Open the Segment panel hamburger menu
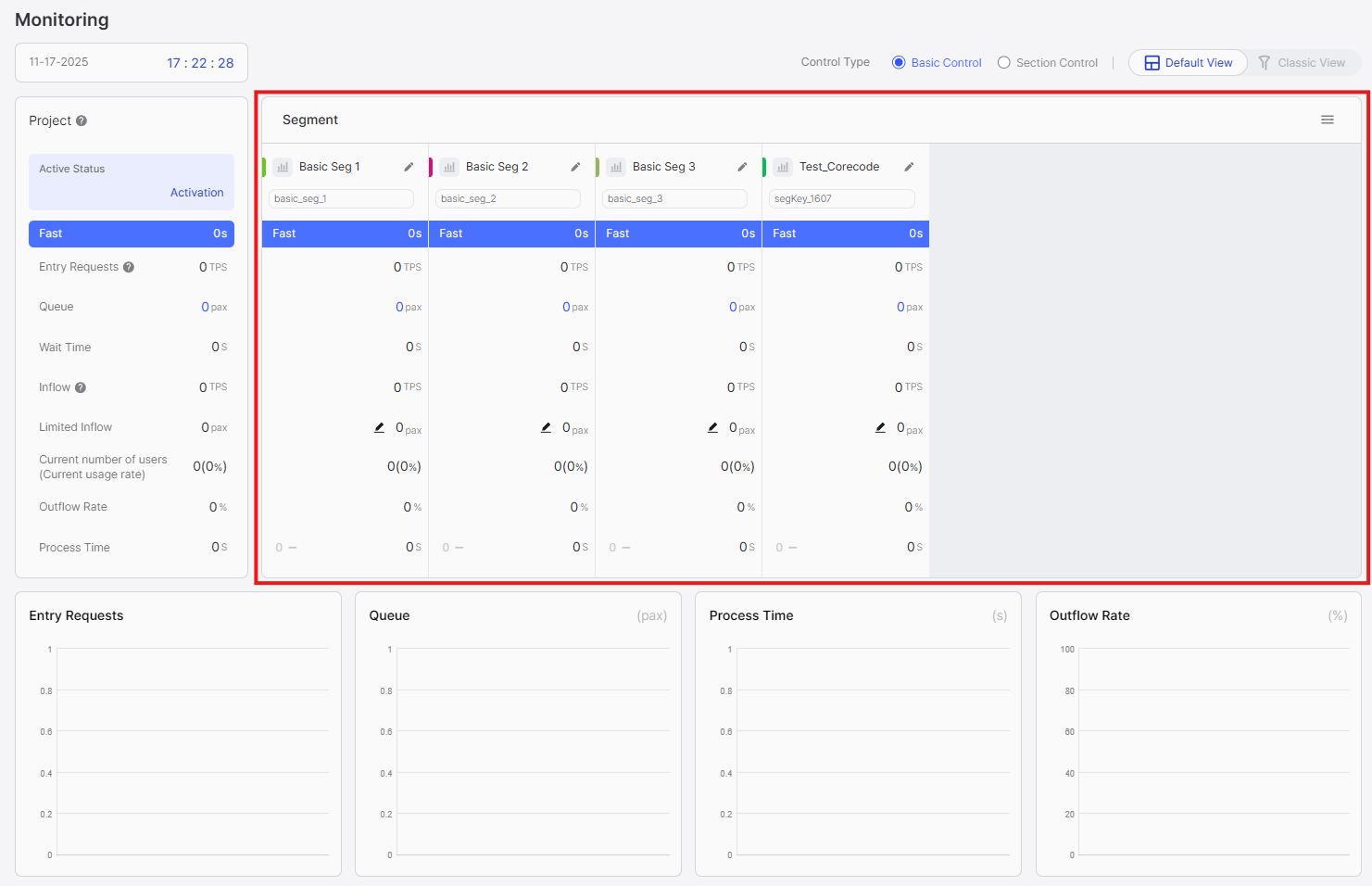Screen dimensions: 1372x886 tap(1328, 120)
